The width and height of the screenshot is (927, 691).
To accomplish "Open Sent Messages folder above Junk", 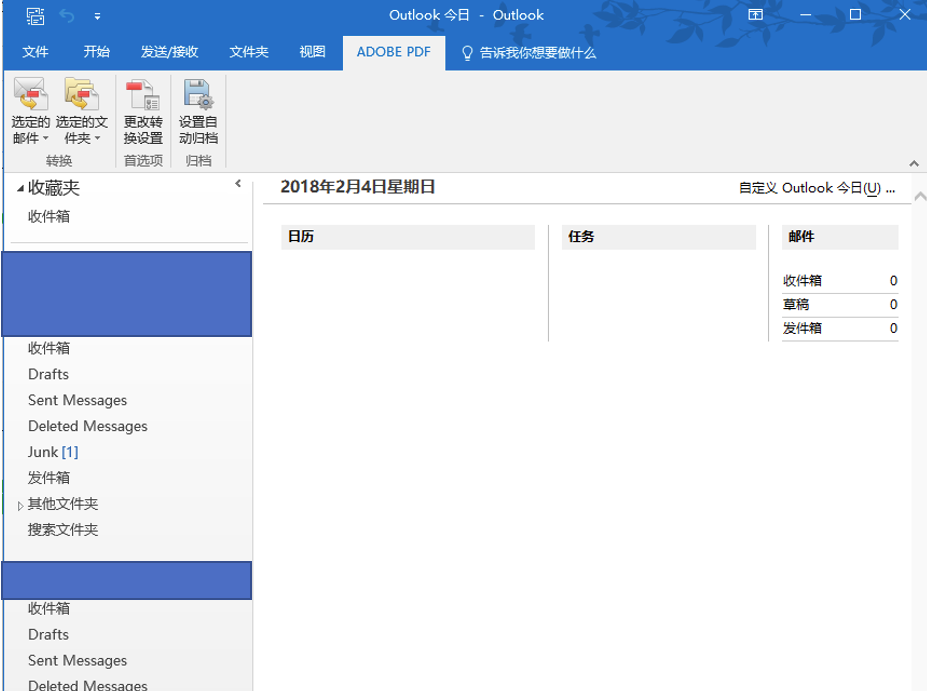I will pyautogui.click(x=77, y=400).
